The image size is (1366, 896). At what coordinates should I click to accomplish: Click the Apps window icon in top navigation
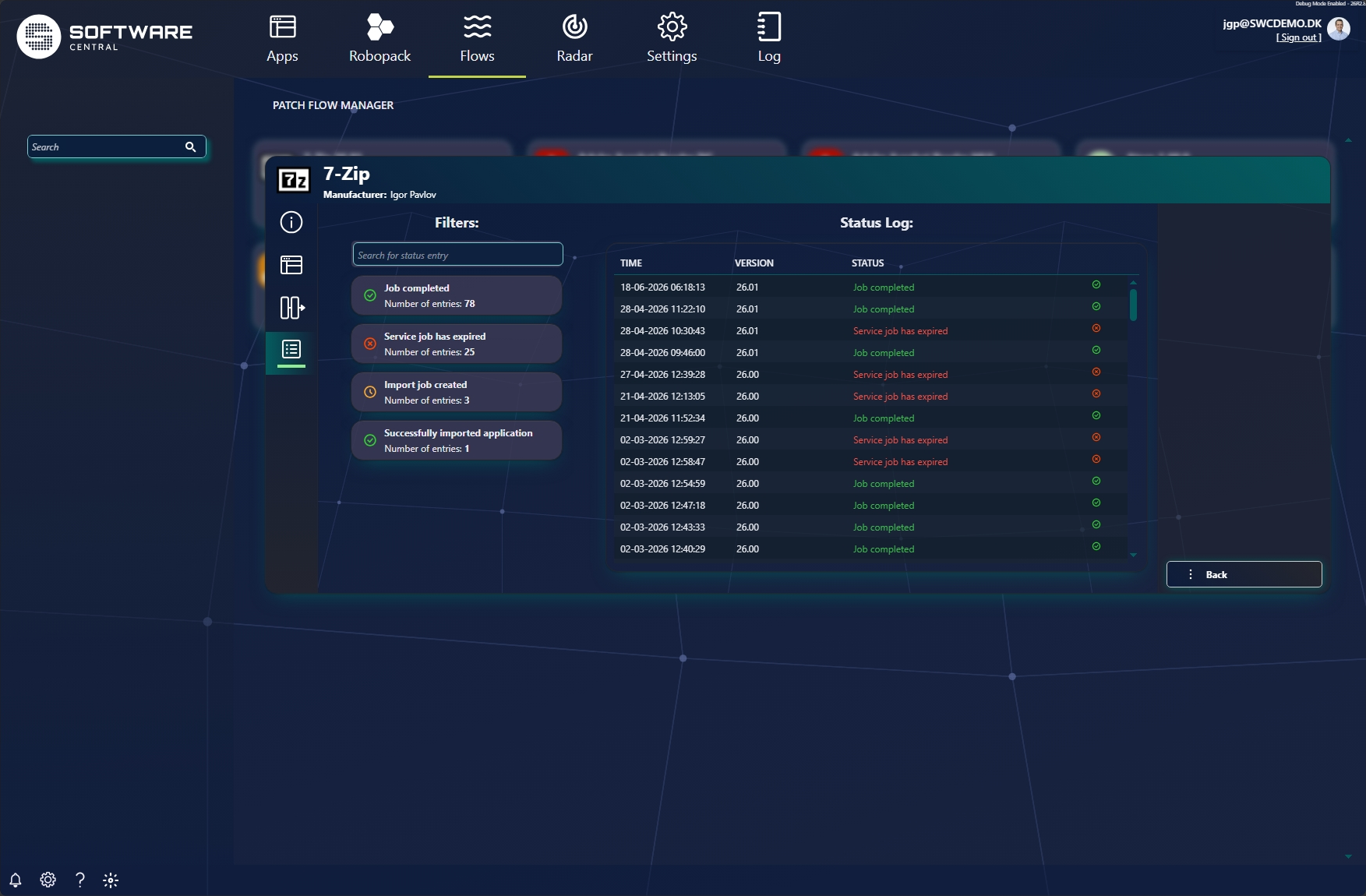[x=282, y=26]
